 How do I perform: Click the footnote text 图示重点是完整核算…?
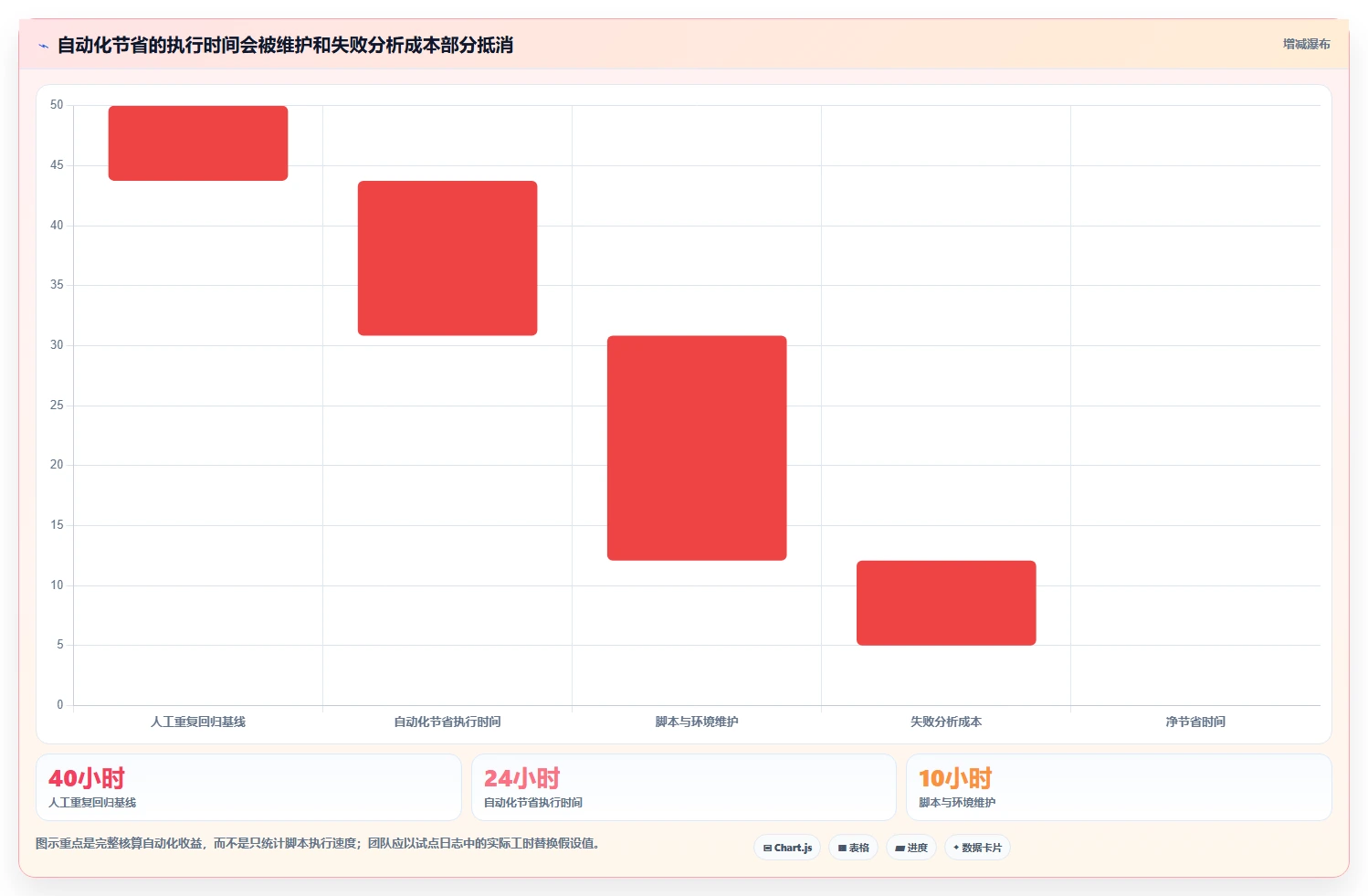tap(318, 843)
